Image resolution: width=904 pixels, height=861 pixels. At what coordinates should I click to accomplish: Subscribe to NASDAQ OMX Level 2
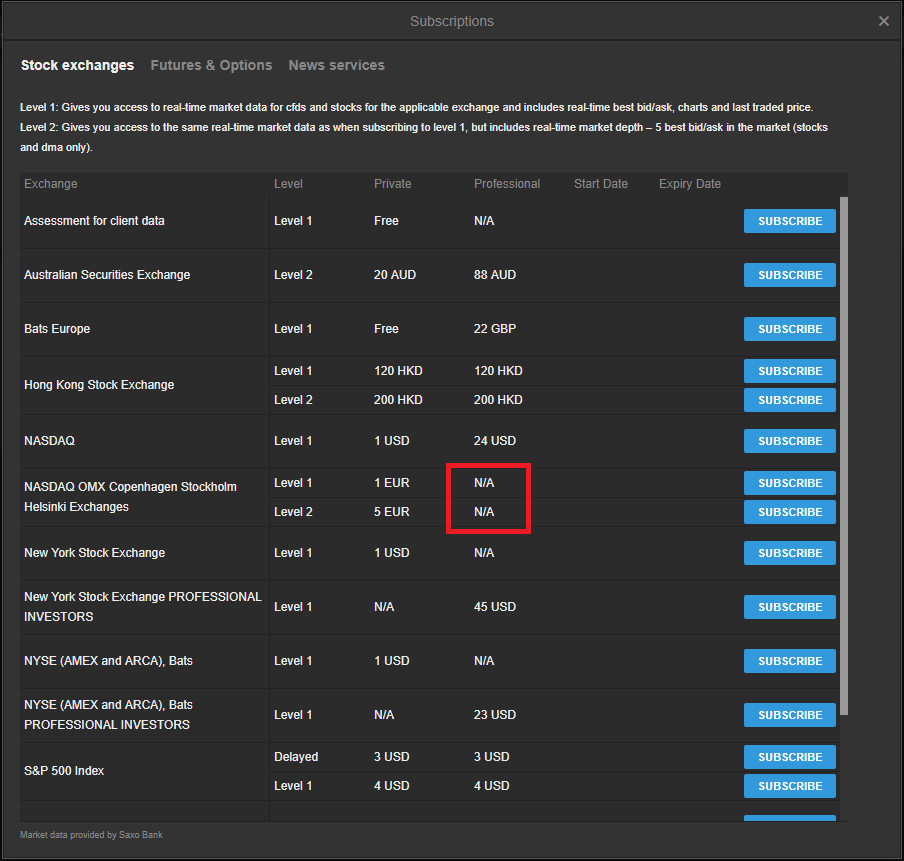[x=789, y=512]
